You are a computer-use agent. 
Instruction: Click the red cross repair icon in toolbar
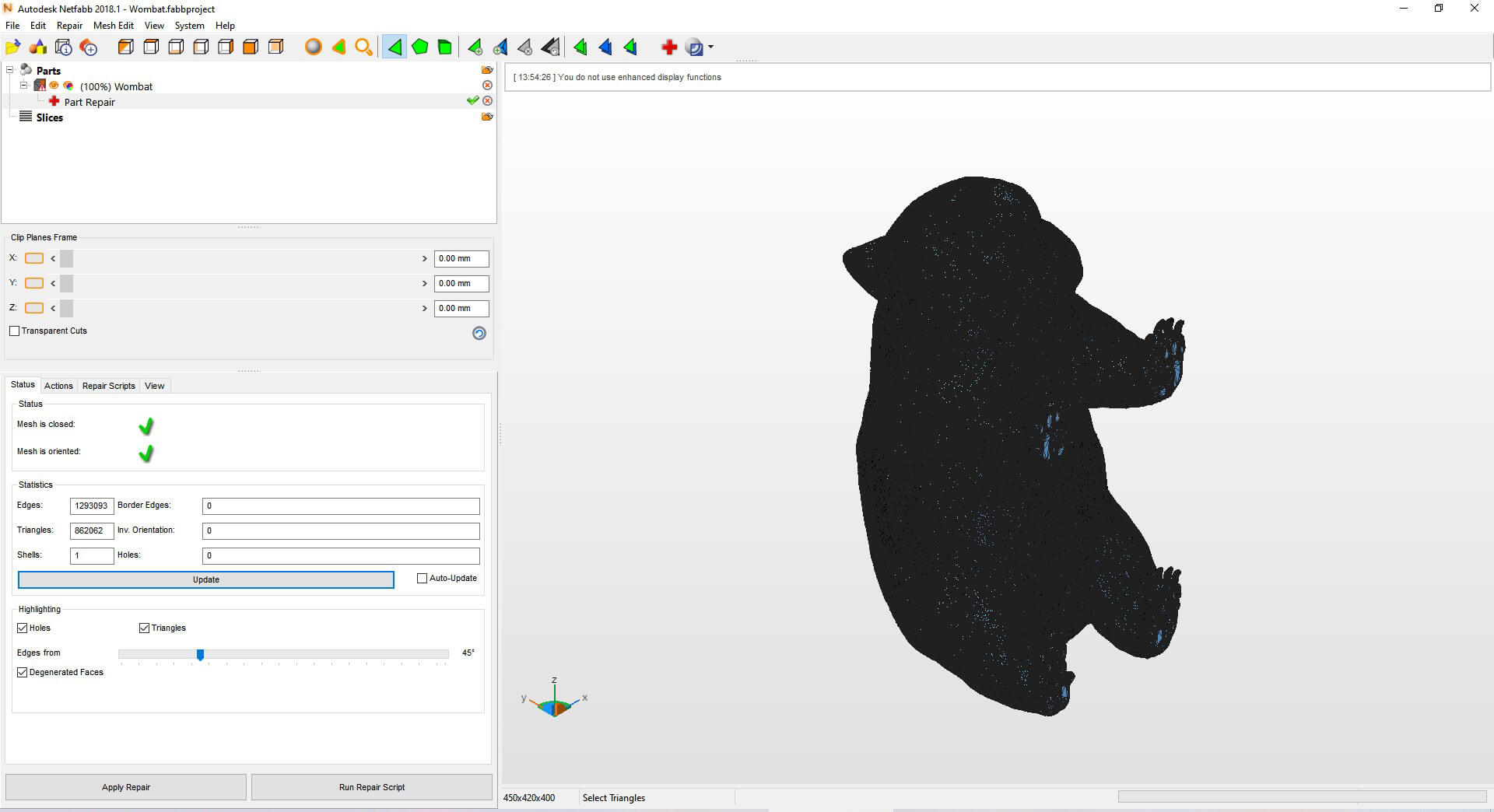(668, 47)
